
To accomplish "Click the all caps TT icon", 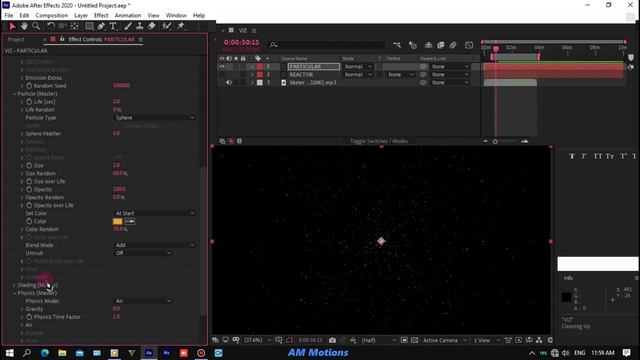I will 598,156.
